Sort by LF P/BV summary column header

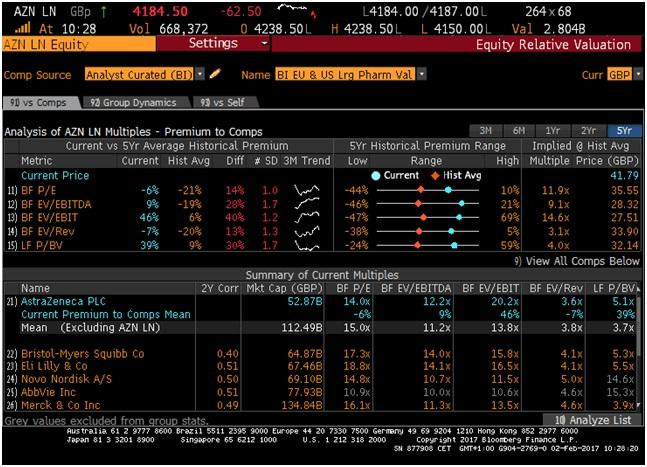pyautogui.click(x=614, y=288)
